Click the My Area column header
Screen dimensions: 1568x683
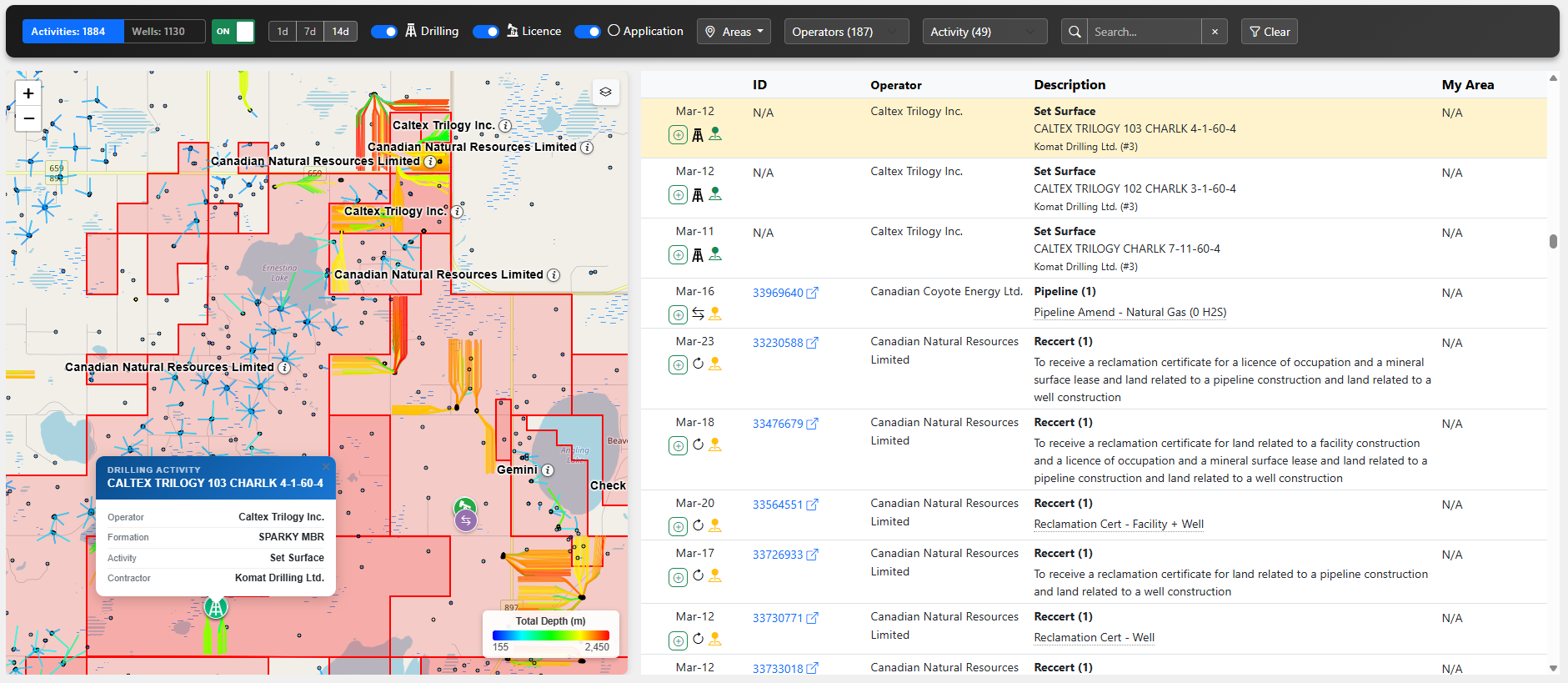tap(1468, 85)
